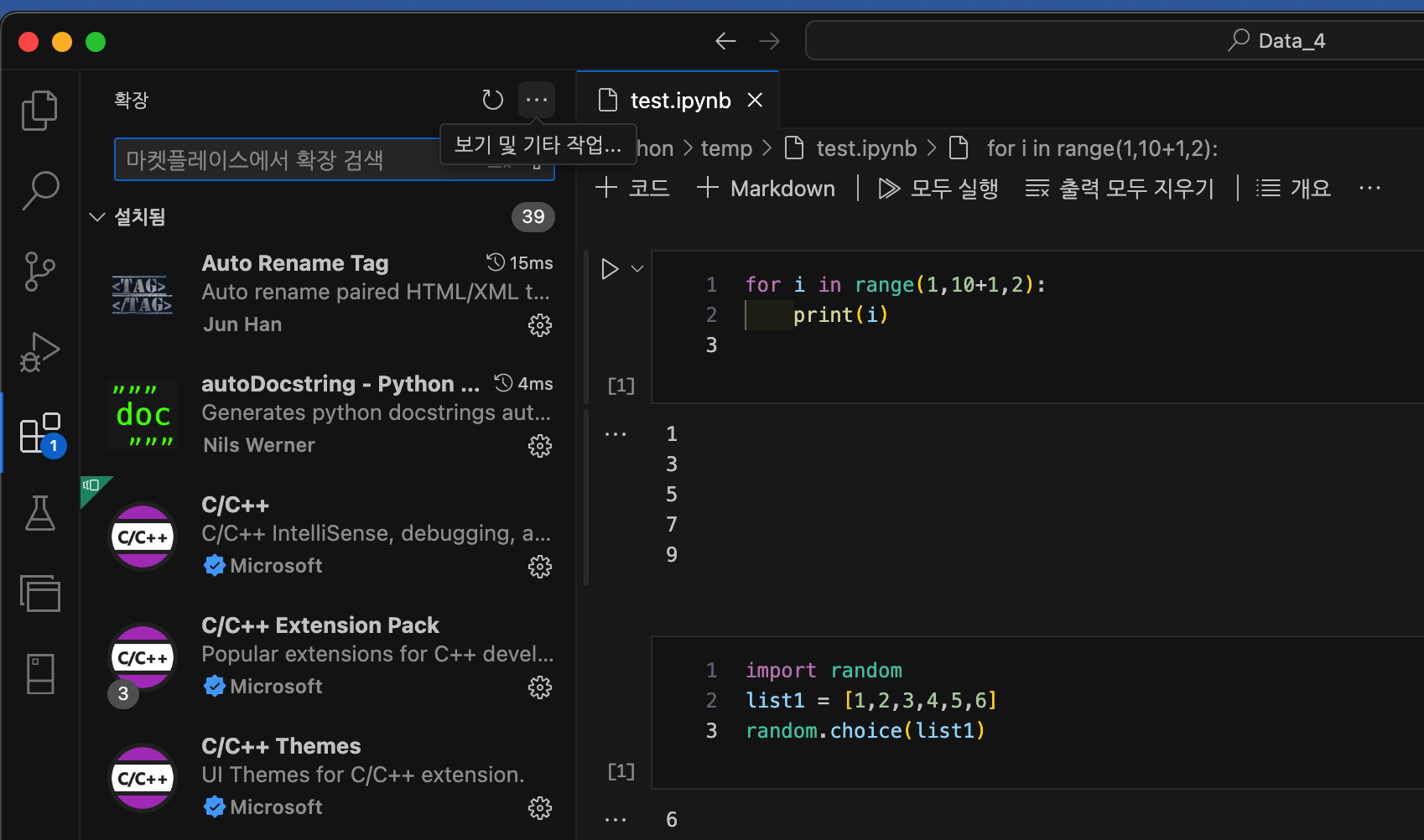The image size is (1424, 840).
Task: Click the for-loop cell breadcrumb item
Action: (1084, 148)
